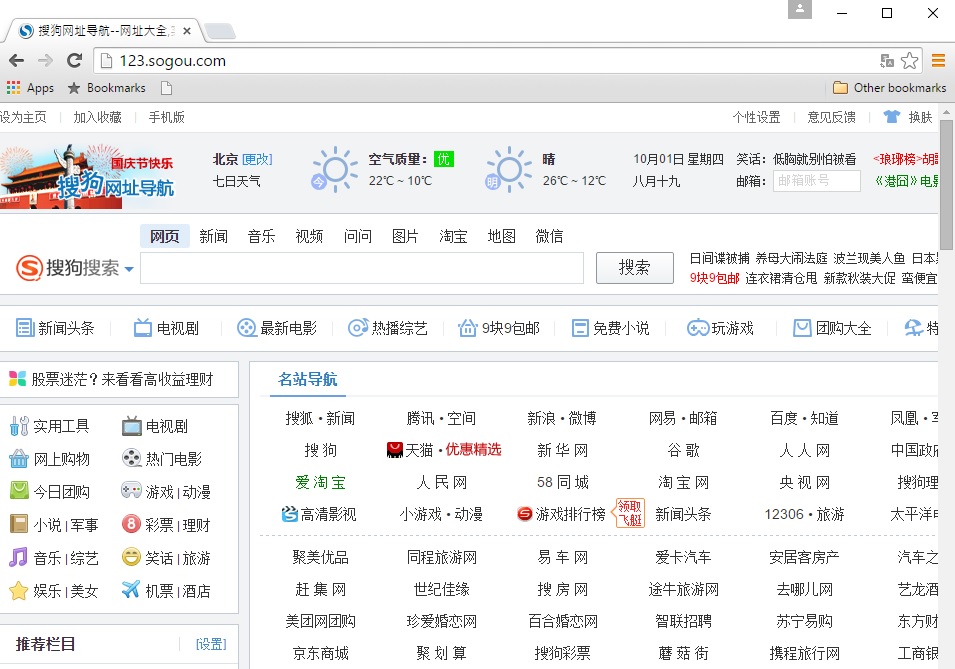Click the 玩游戏 gamepad icon
Image resolution: width=955 pixels, height=669 pixels.
(698, 328)
